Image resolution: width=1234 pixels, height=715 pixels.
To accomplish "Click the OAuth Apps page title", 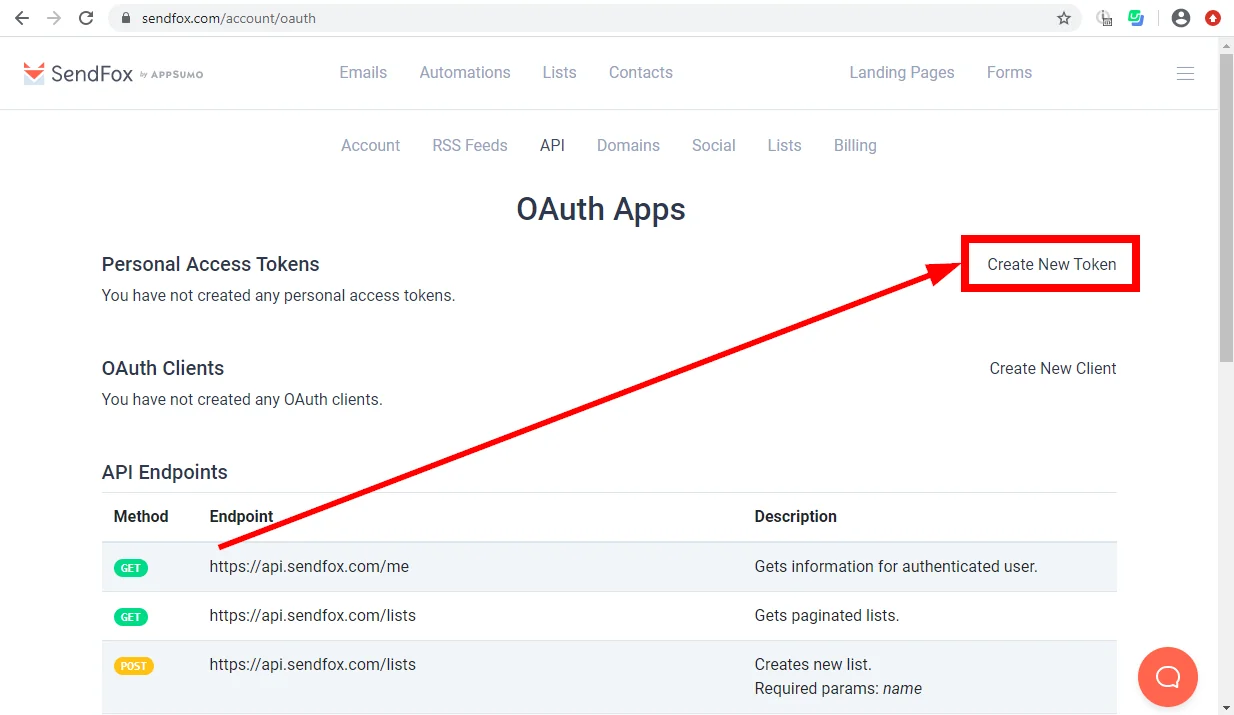I will [x=601, y=209].
